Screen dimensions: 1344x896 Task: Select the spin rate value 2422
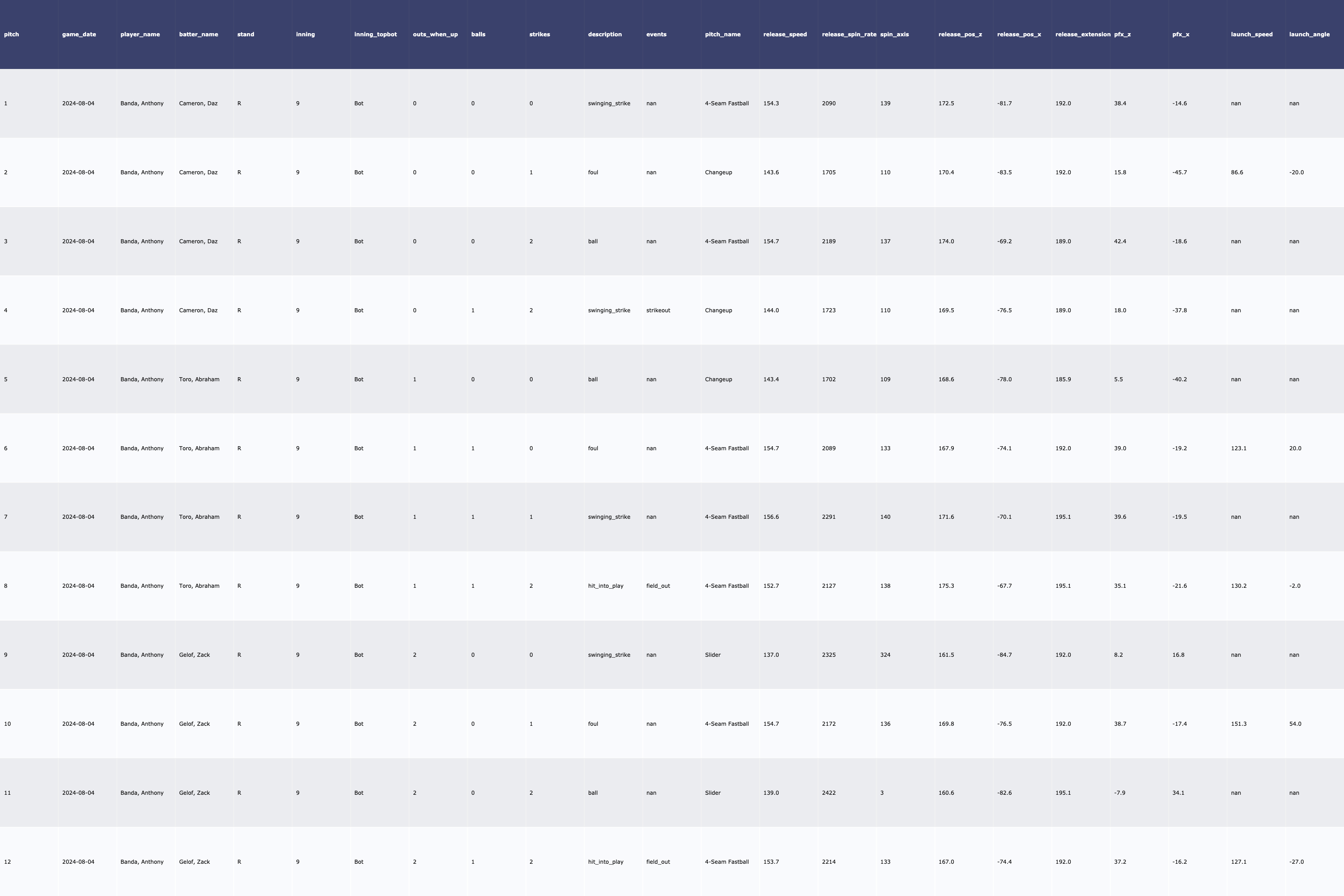pos(828,793)
